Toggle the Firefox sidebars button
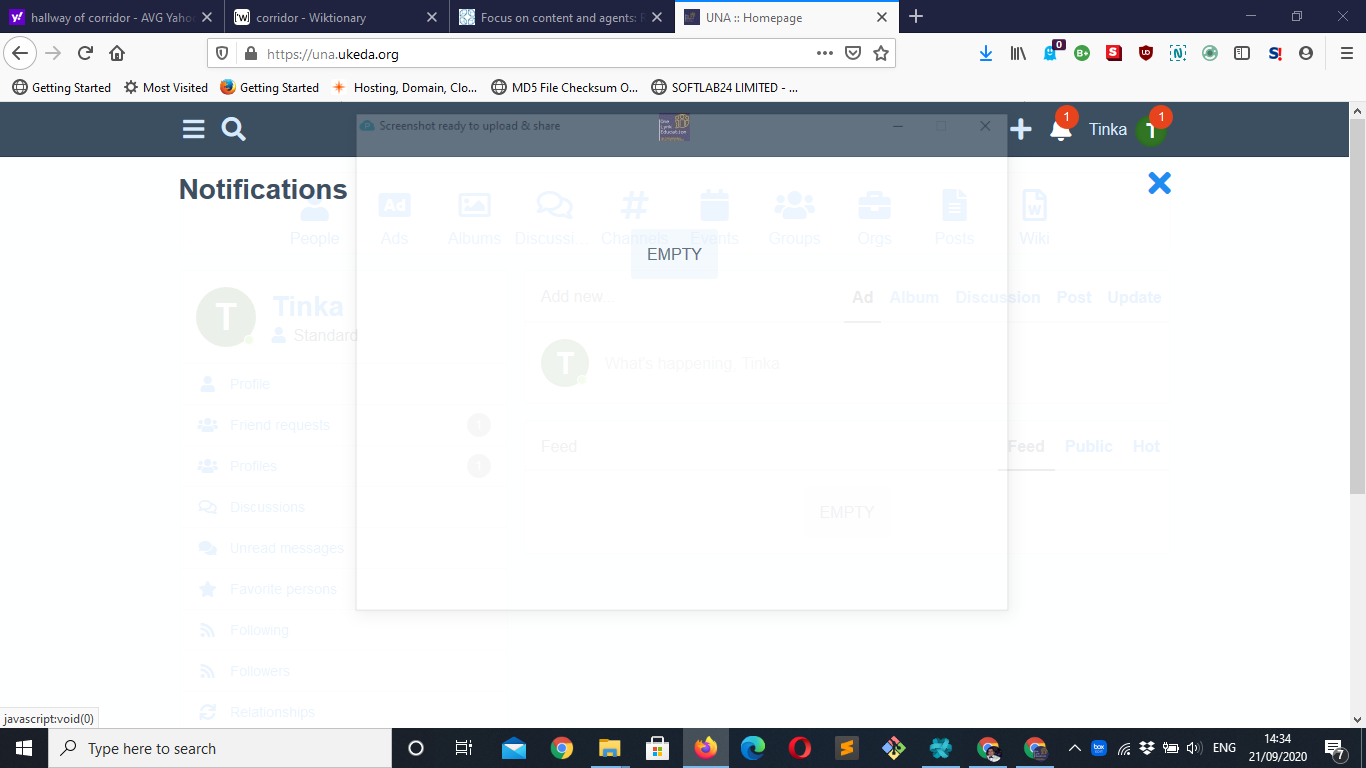This screenshot has width=1366, height=768. pos(1242,54)
